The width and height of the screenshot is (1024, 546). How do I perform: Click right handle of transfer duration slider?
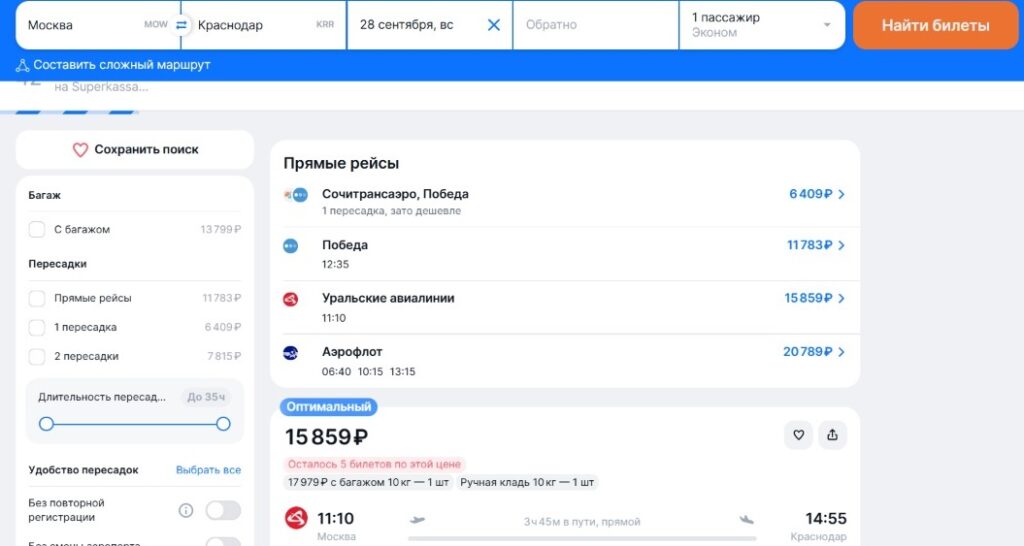click(223, 424)
